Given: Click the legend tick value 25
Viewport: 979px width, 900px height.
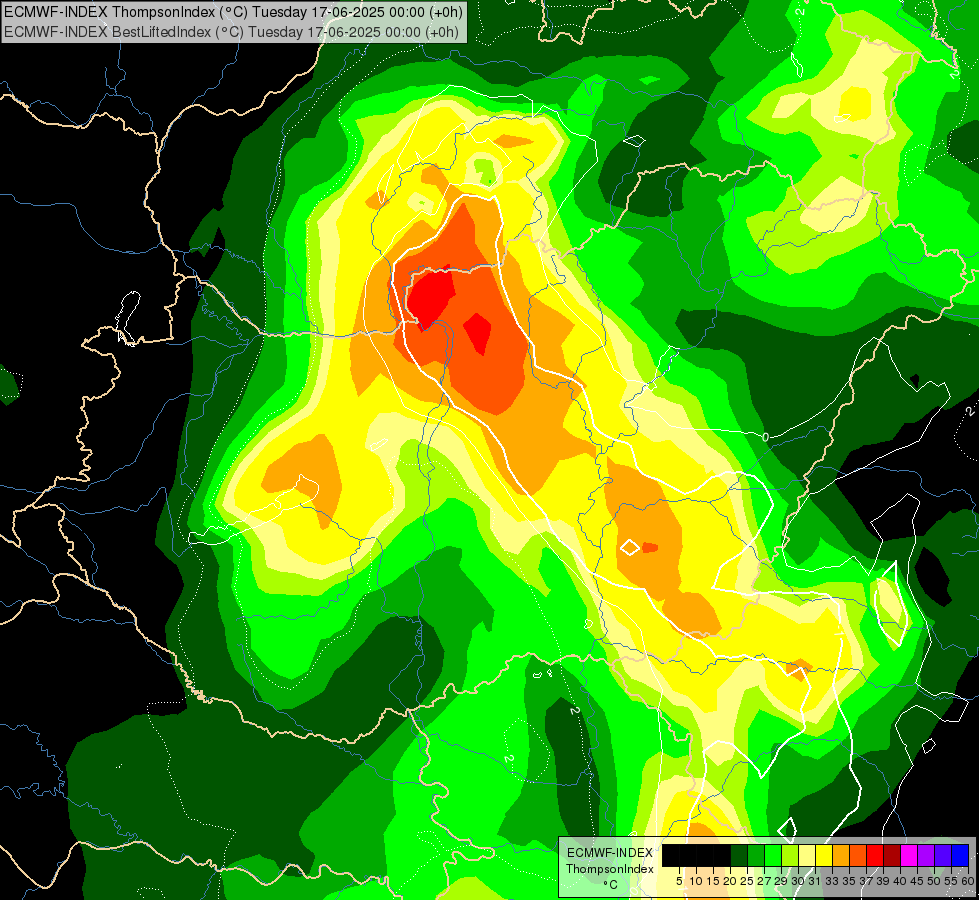Looking at the screenshot, I should point(747,881).
